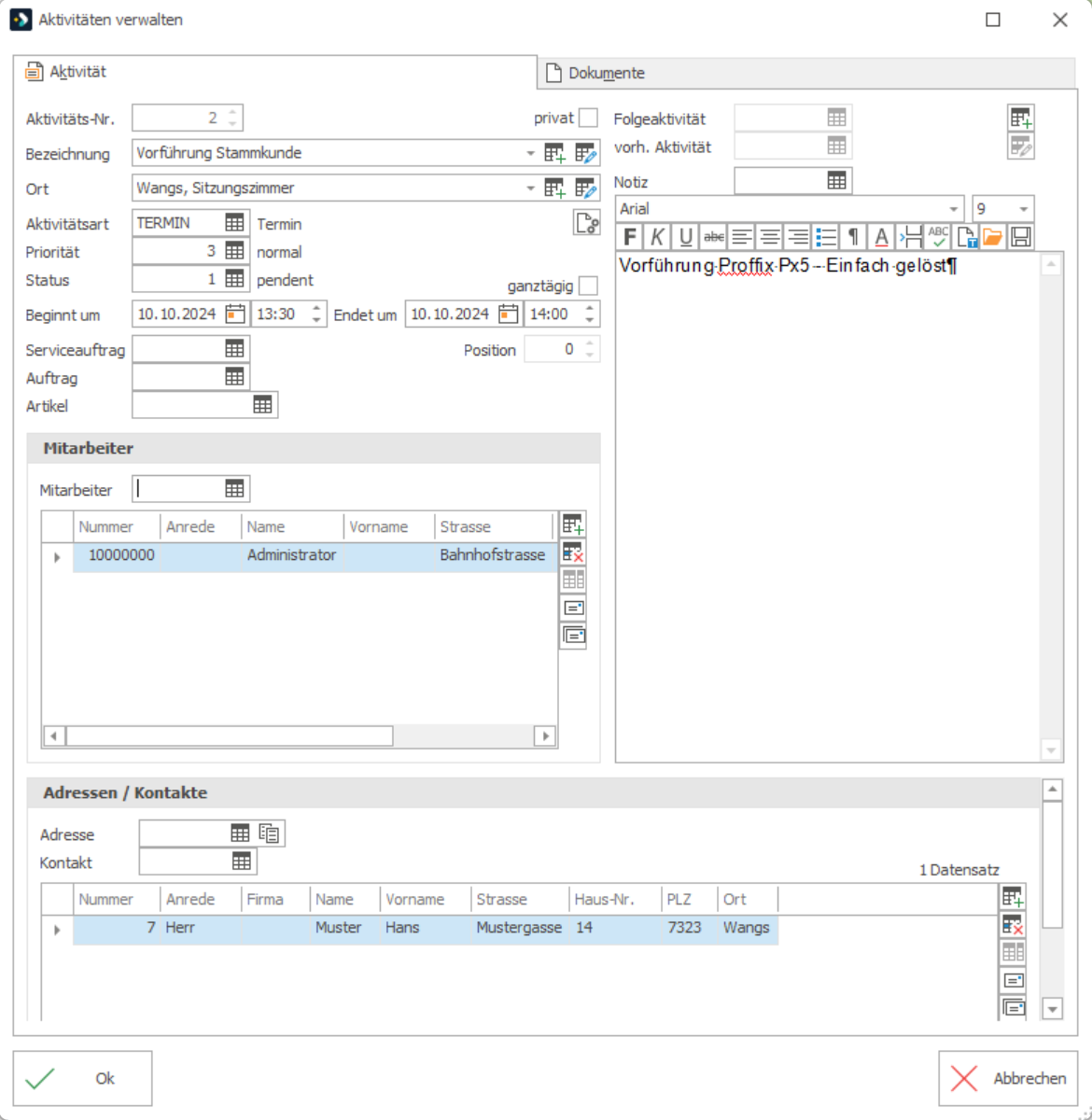Enable the ganztägig checkbox
The width and height of the screenshot is (1092, 1120).
click(x=588, y=286)
